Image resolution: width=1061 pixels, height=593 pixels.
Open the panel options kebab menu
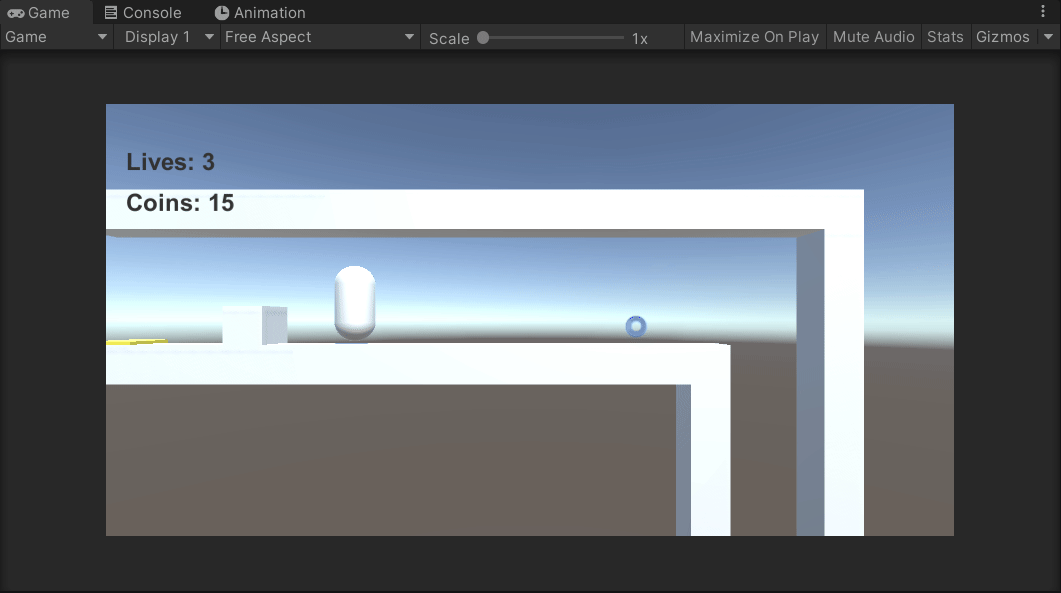(x=1043, y=12)
